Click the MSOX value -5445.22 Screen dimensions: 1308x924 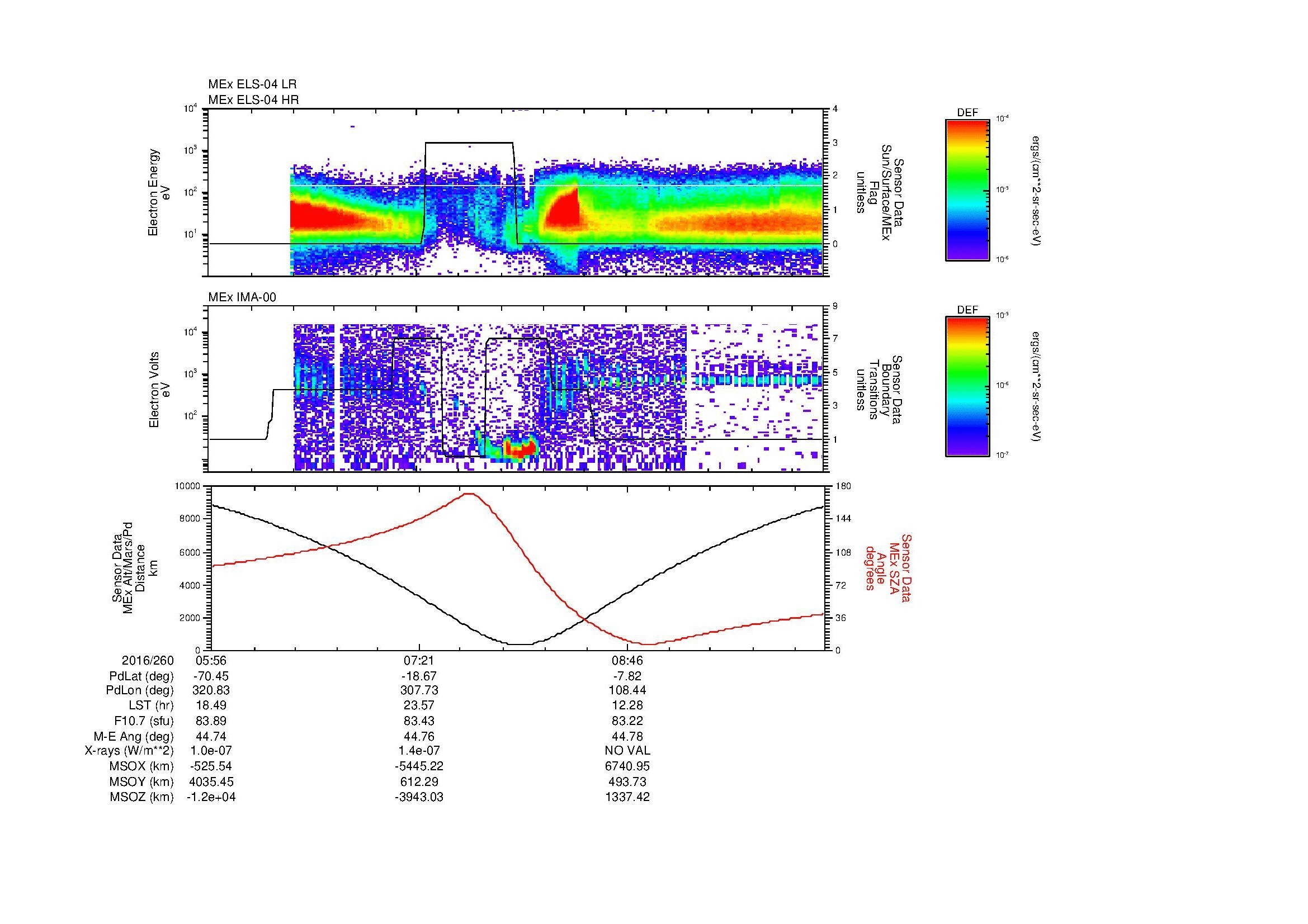419,766
